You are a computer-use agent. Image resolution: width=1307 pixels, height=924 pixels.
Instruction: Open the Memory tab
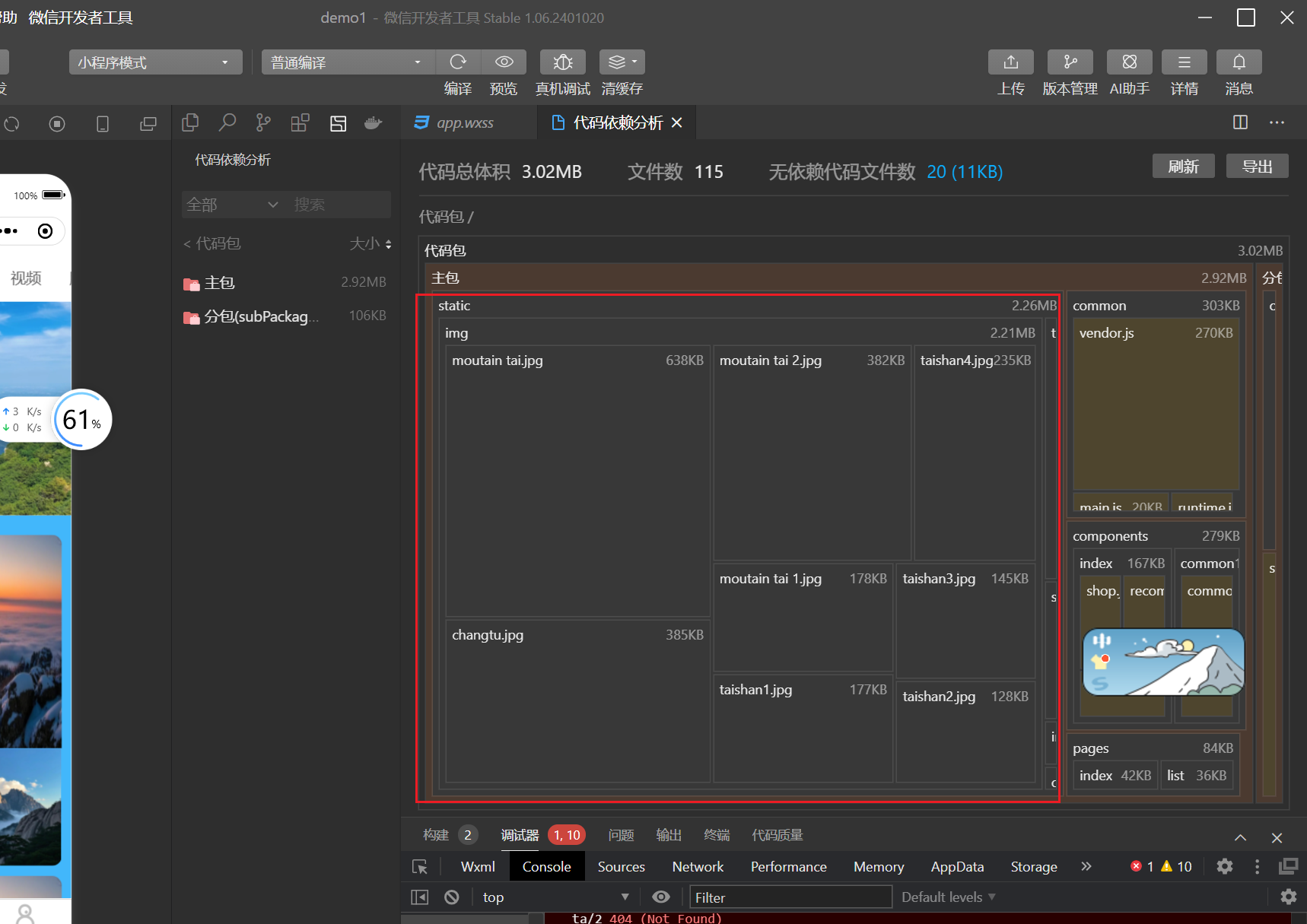pos(879,867)
